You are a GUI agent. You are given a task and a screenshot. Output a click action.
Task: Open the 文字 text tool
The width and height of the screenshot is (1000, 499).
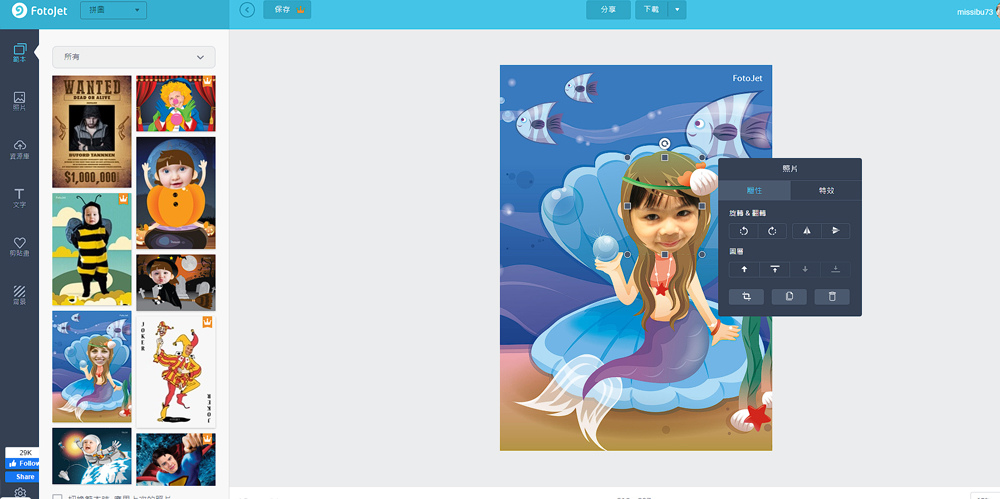click(x=19, y=198)
